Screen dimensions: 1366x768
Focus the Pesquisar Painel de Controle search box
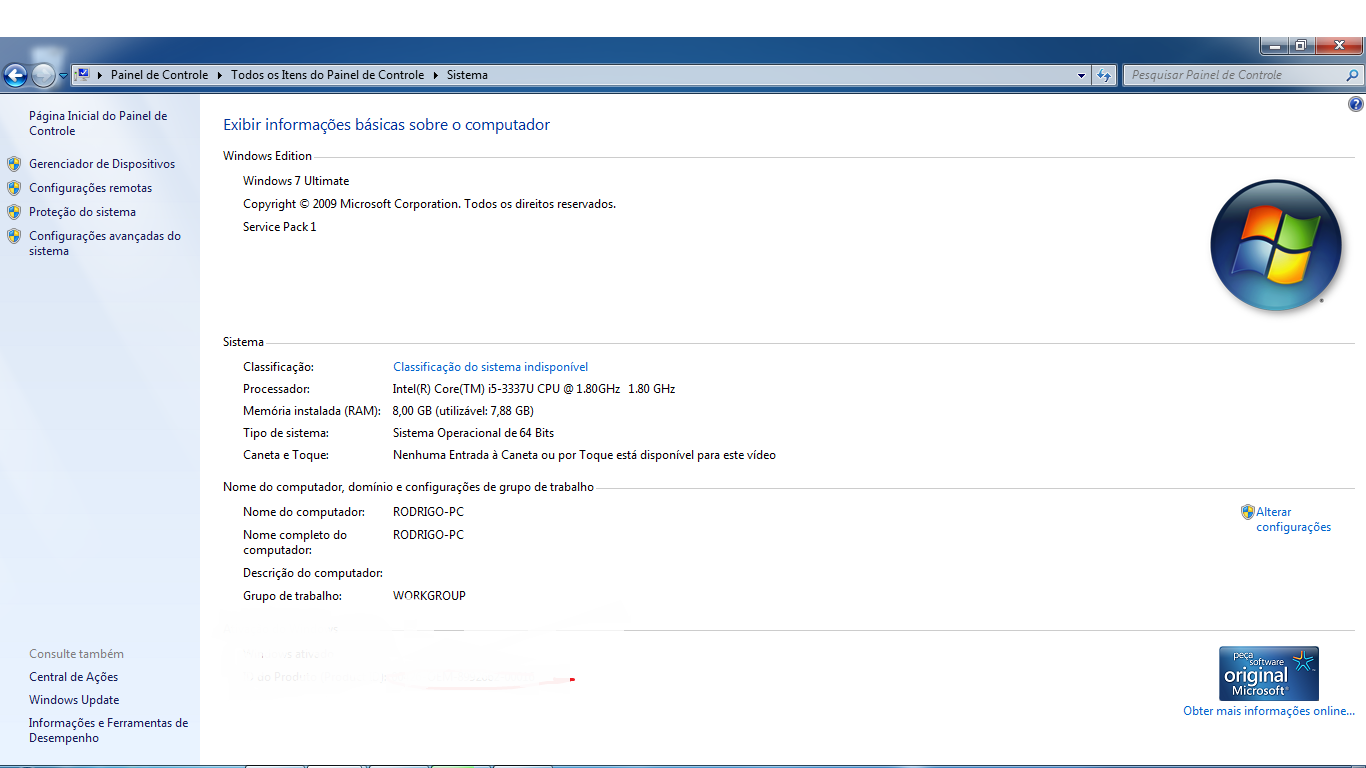(1233, 75)
